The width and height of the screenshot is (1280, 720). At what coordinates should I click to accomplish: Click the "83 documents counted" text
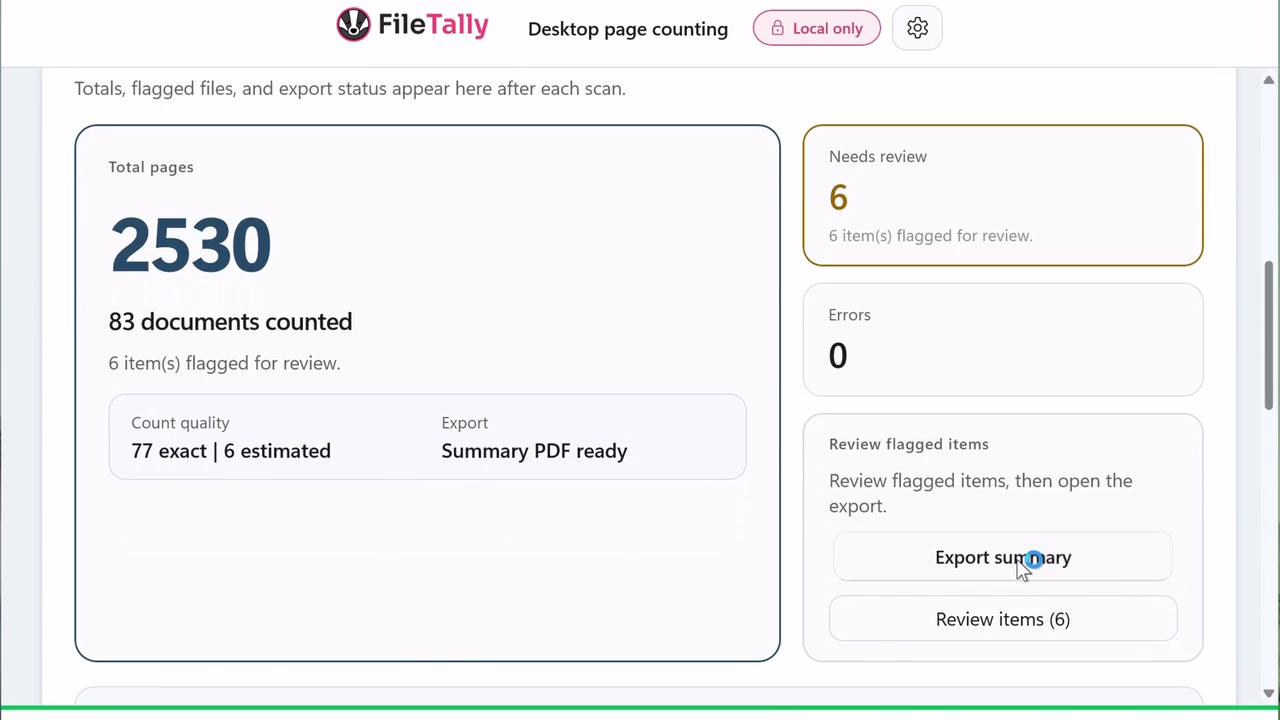coord(230,321)
